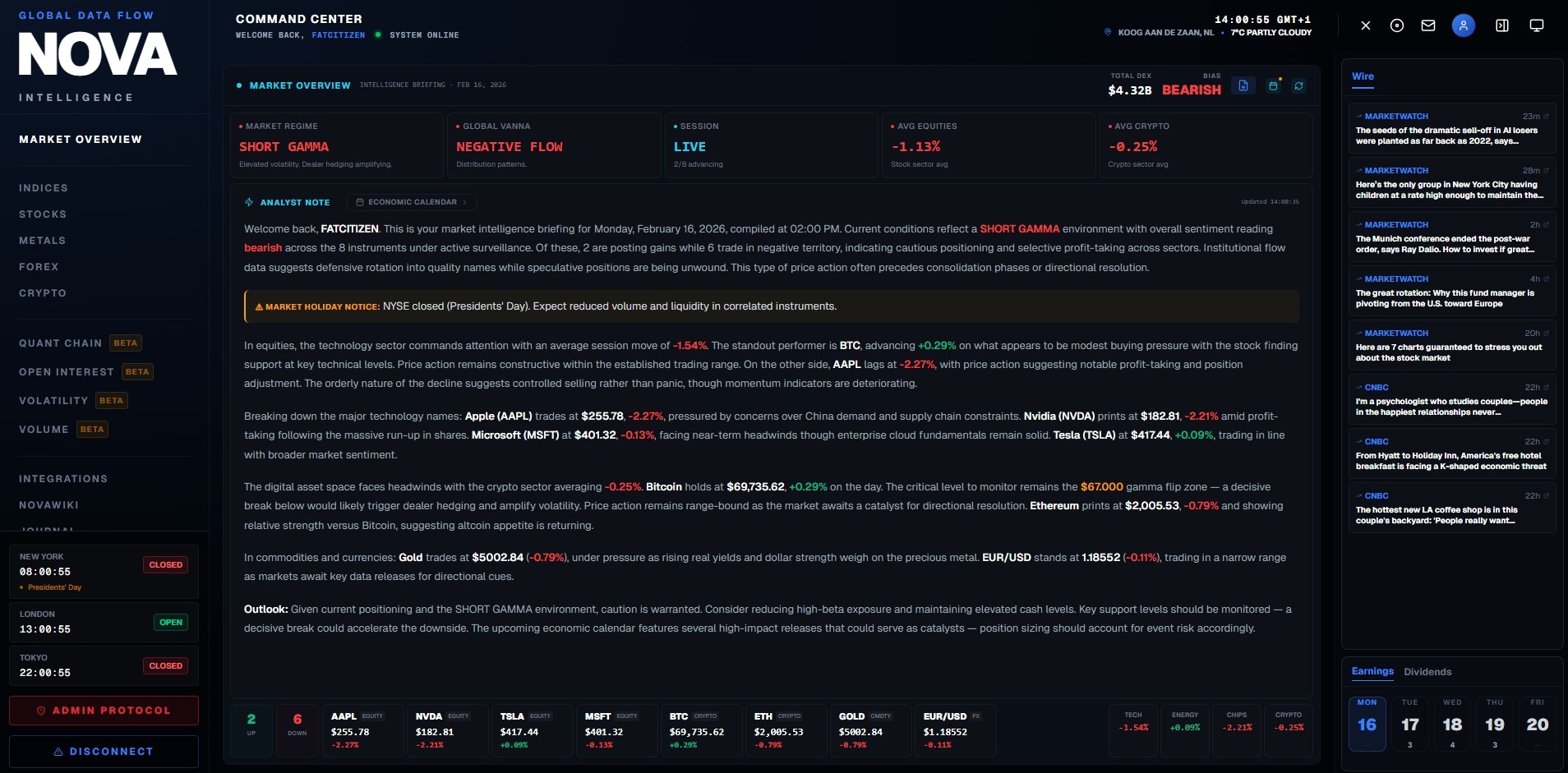Image resolution: width=1568 pixels, height=773 pixels.
Task: Refresh the intelligence briefing
Action: [1299, 85]
